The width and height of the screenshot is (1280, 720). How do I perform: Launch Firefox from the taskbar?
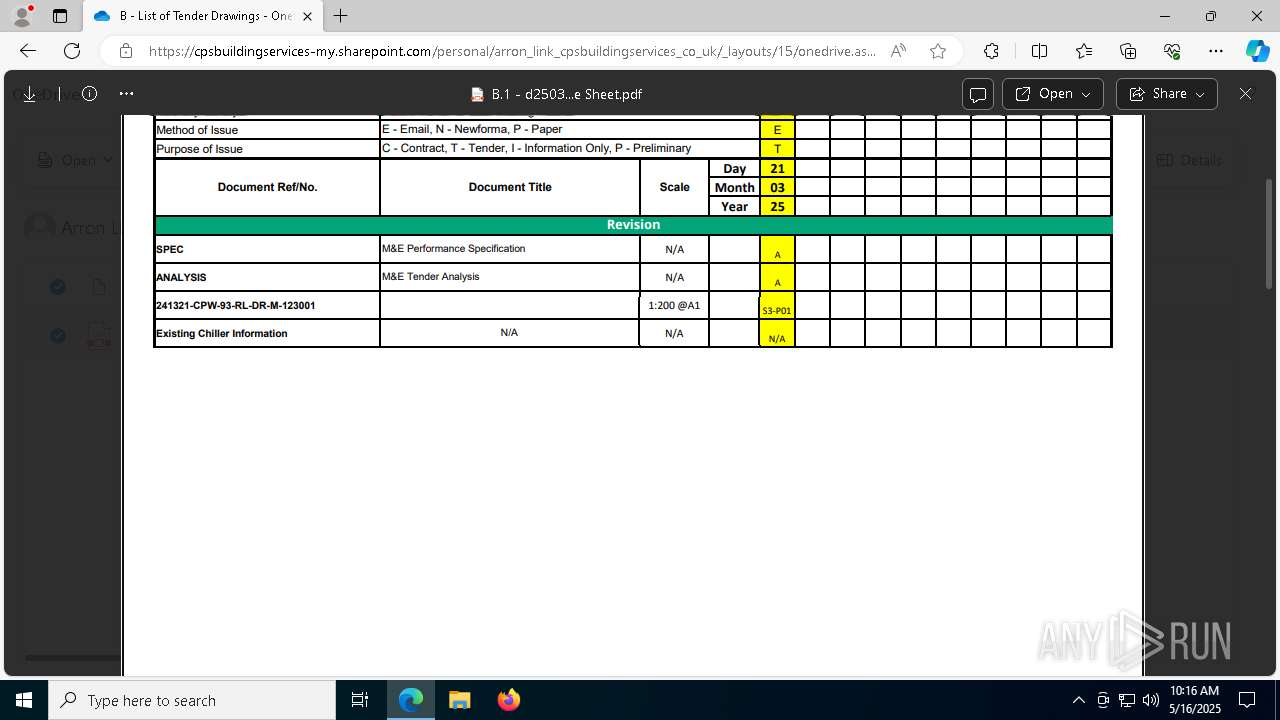pyautogui.click(x=509, y=700)
